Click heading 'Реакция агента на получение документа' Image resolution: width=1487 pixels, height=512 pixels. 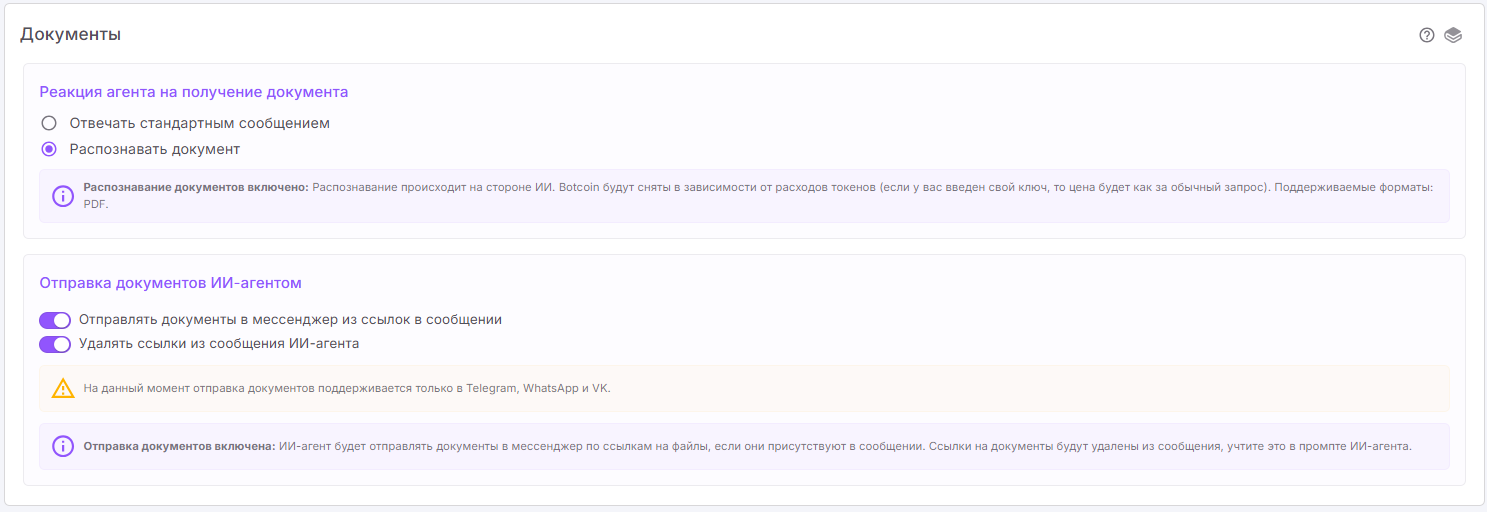[194, 91]
